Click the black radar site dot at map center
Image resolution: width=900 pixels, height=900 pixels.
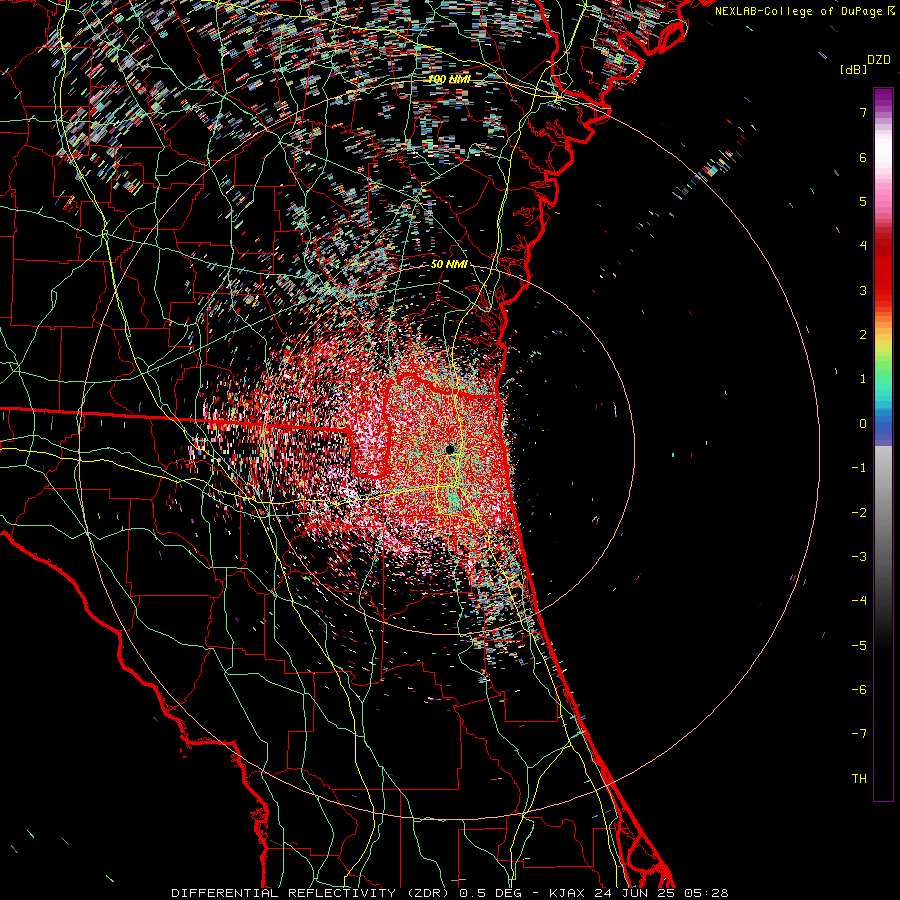pos(450,449)
